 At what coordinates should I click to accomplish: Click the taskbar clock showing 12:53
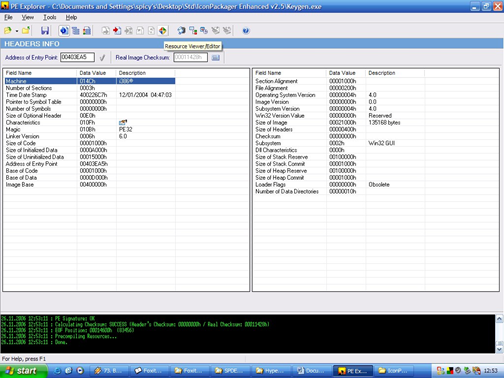(491, 371)
